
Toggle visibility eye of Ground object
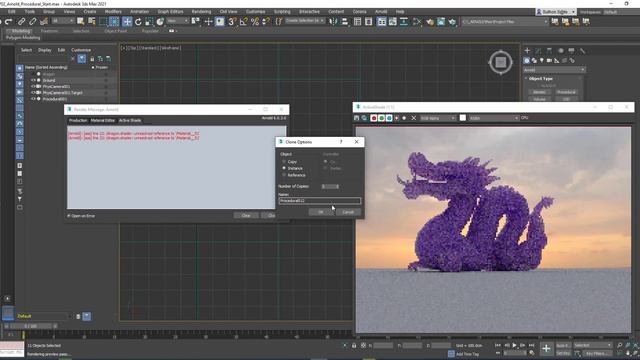[x=33, y=80]
